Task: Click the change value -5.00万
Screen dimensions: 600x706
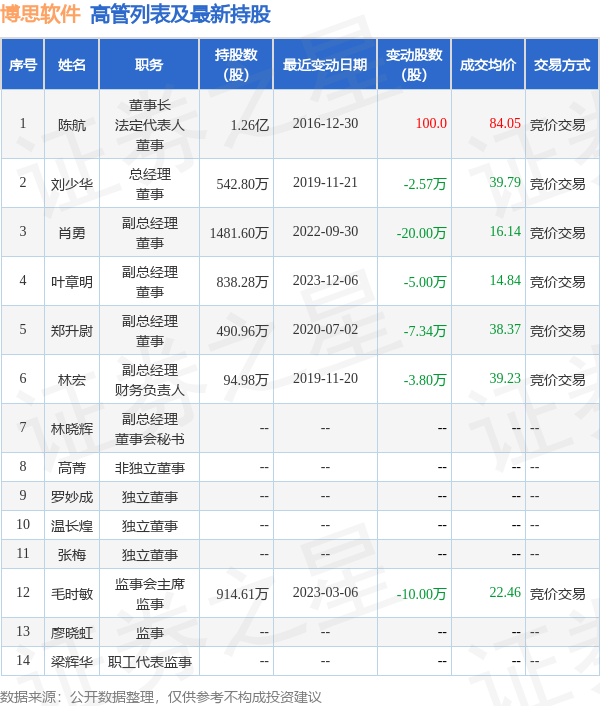Action: pos(425,282)
